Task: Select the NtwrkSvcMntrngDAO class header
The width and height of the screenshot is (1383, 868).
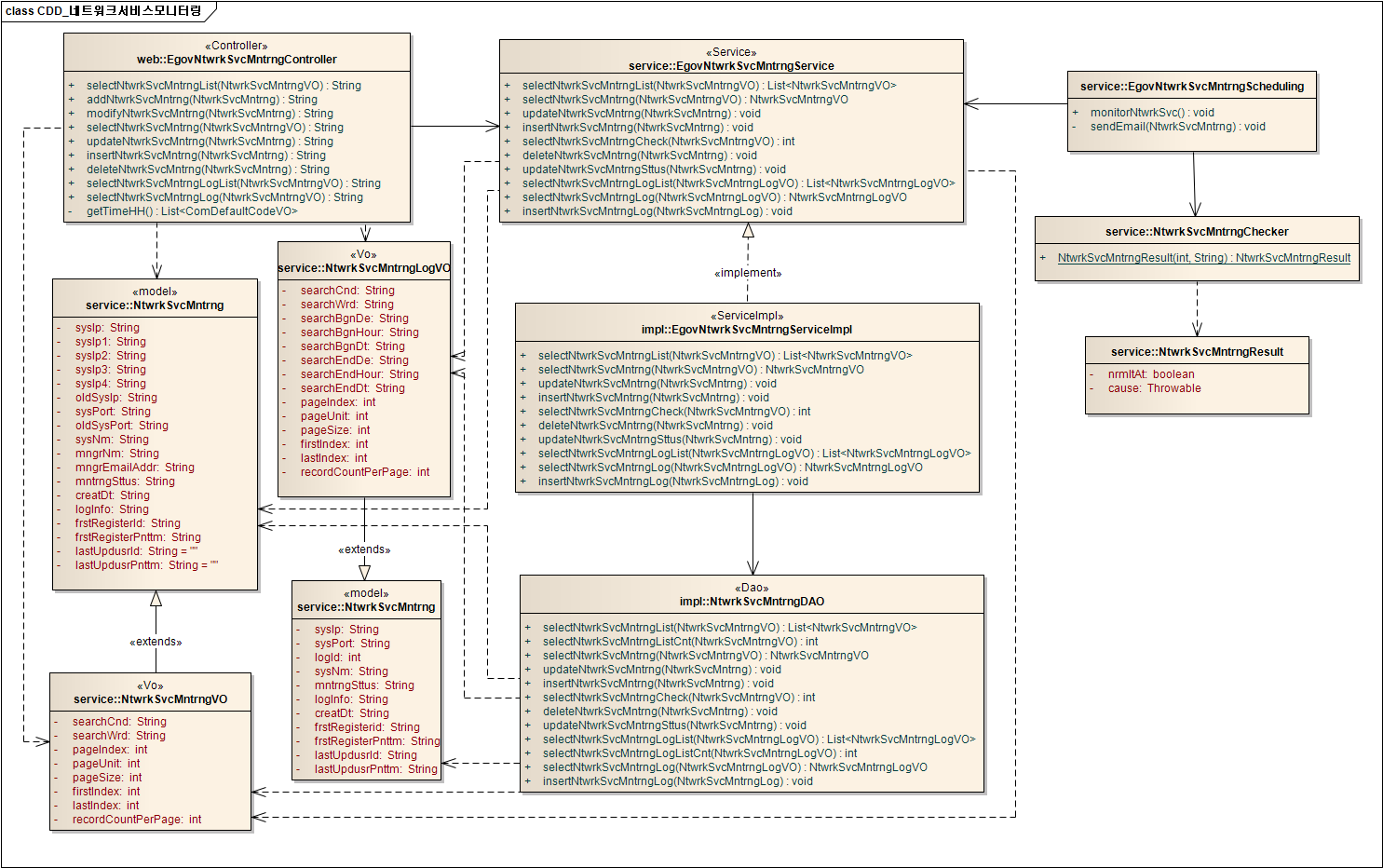Action: click(752, 601)
